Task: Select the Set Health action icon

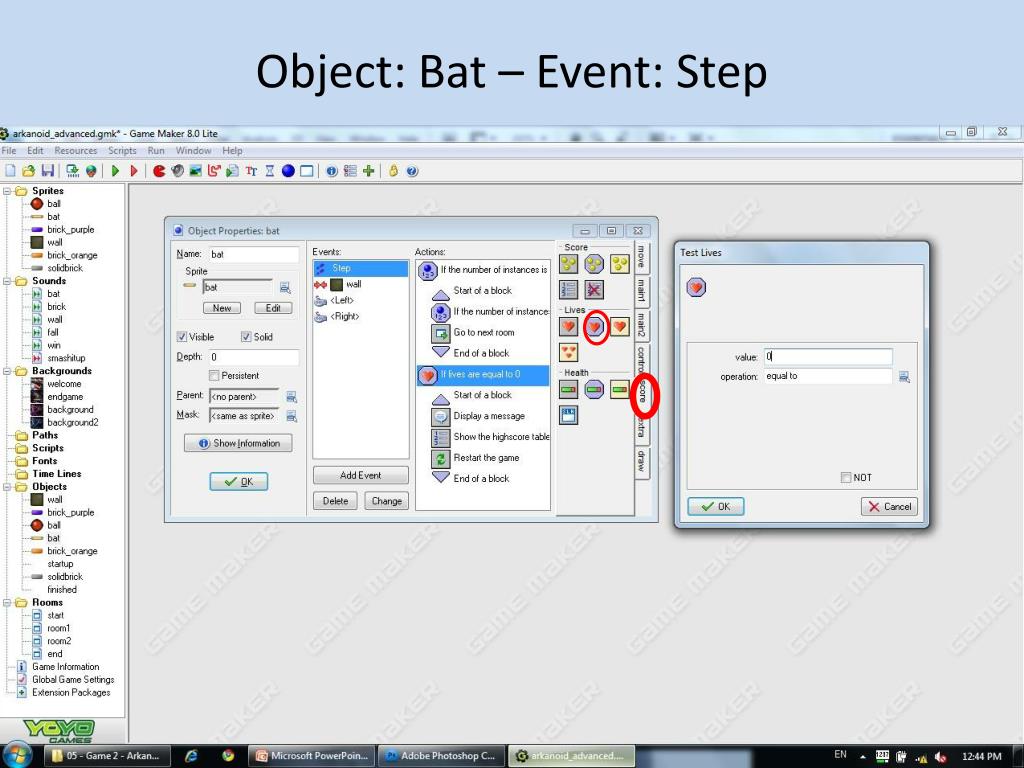Action: (x=569, y=389)
